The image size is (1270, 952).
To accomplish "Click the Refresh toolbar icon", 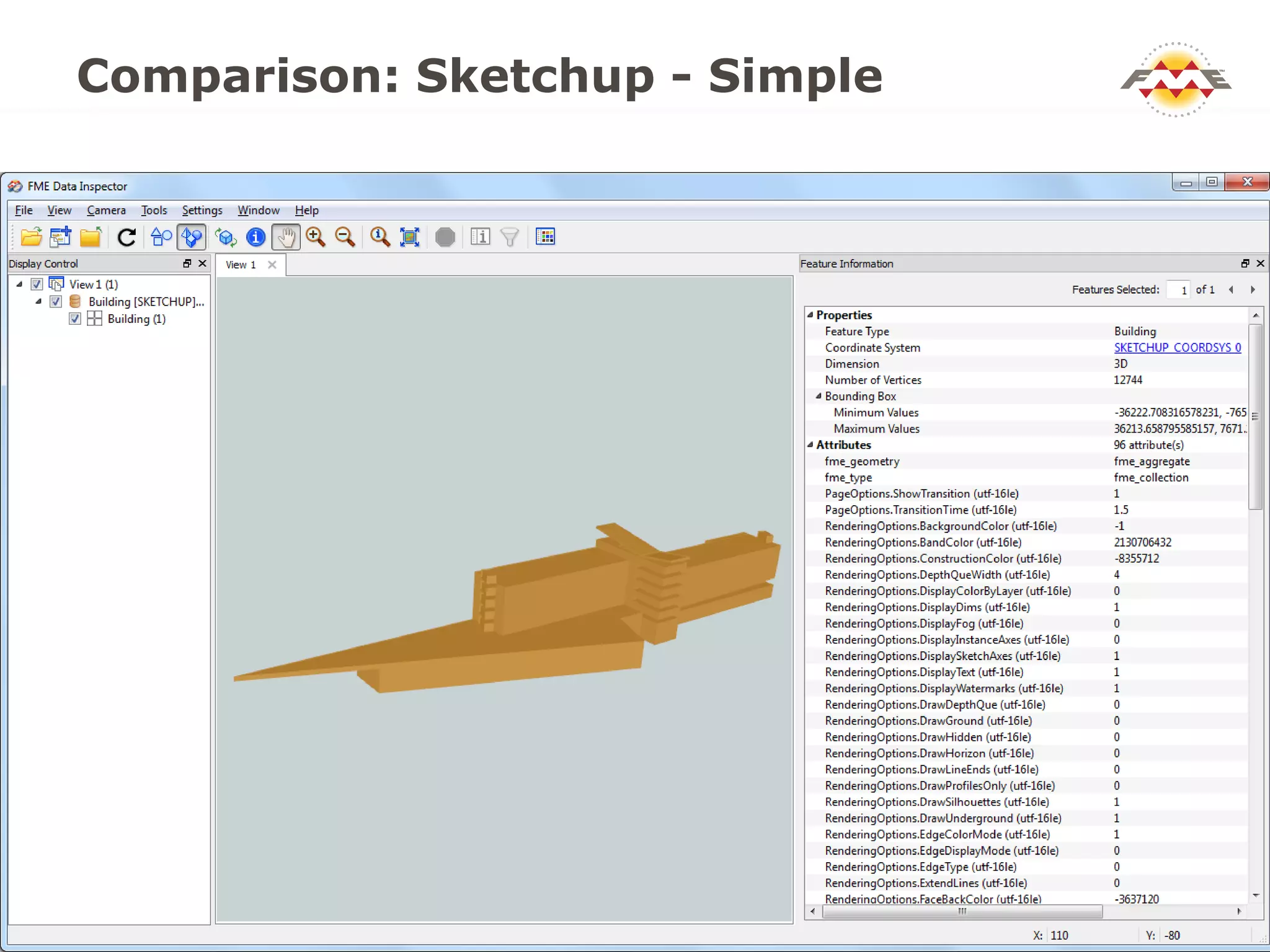I will 127,237.
